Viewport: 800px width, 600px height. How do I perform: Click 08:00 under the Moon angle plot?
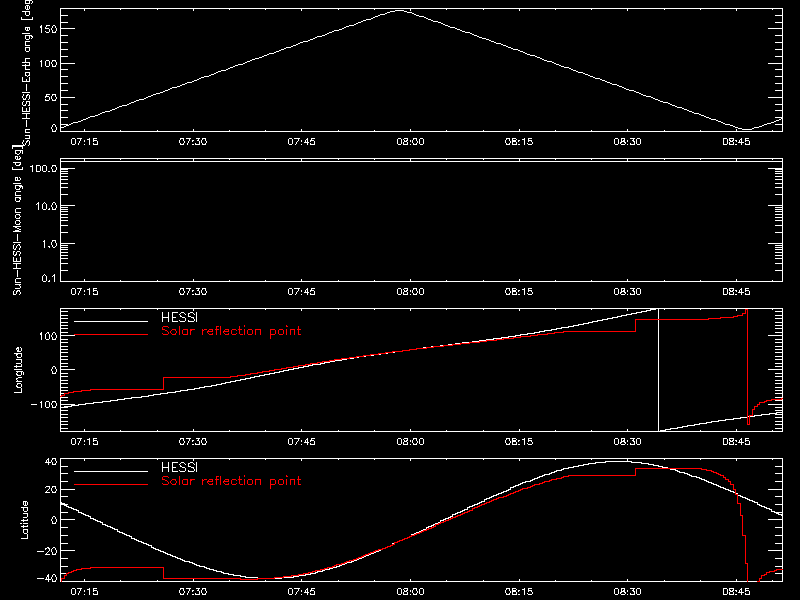410,292
